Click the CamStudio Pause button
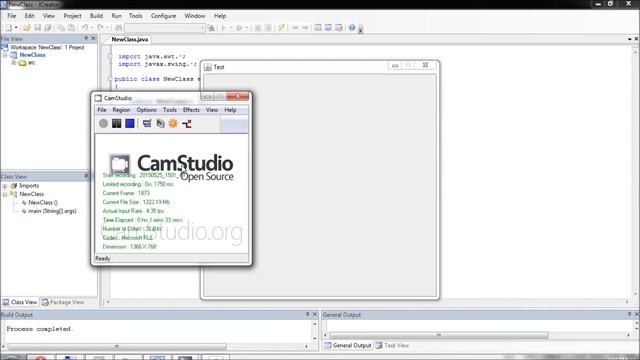The height and width of the screenshot is (360, 640). pos(116,123)
